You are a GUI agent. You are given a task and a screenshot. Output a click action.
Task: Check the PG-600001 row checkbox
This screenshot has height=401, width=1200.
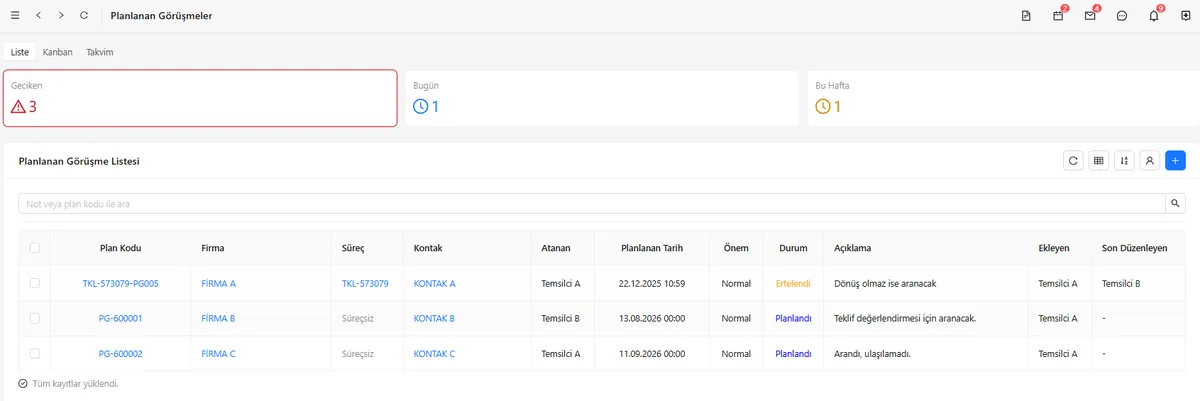(35, 318)
